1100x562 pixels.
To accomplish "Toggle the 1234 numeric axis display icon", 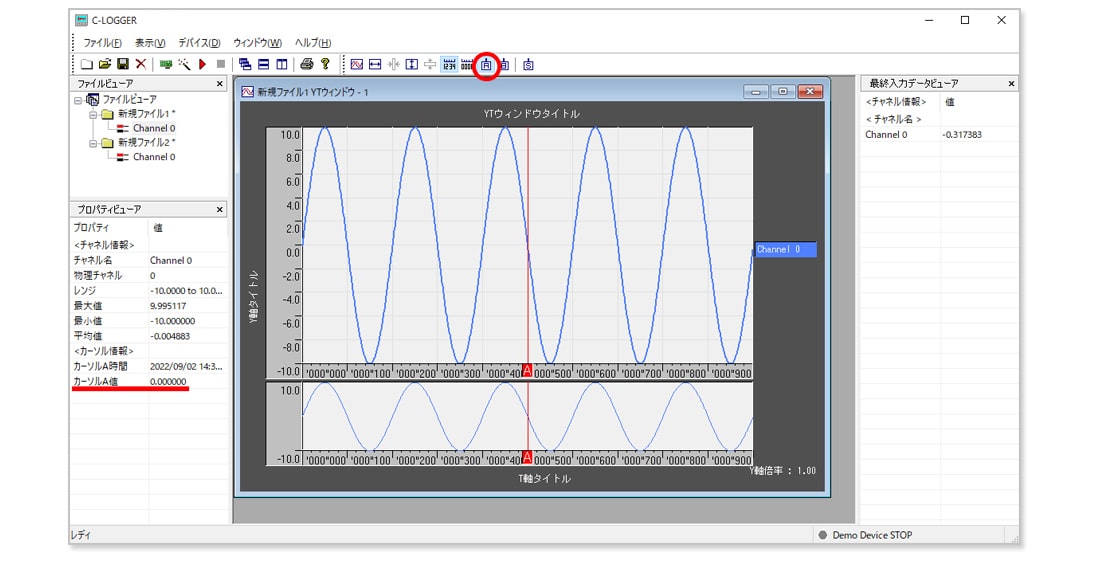I will click(x=449, y=64).
